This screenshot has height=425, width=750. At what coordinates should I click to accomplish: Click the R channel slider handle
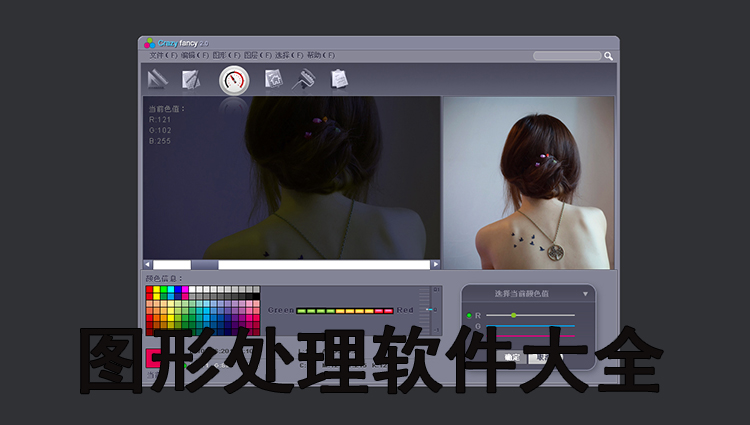pos(513,316)
